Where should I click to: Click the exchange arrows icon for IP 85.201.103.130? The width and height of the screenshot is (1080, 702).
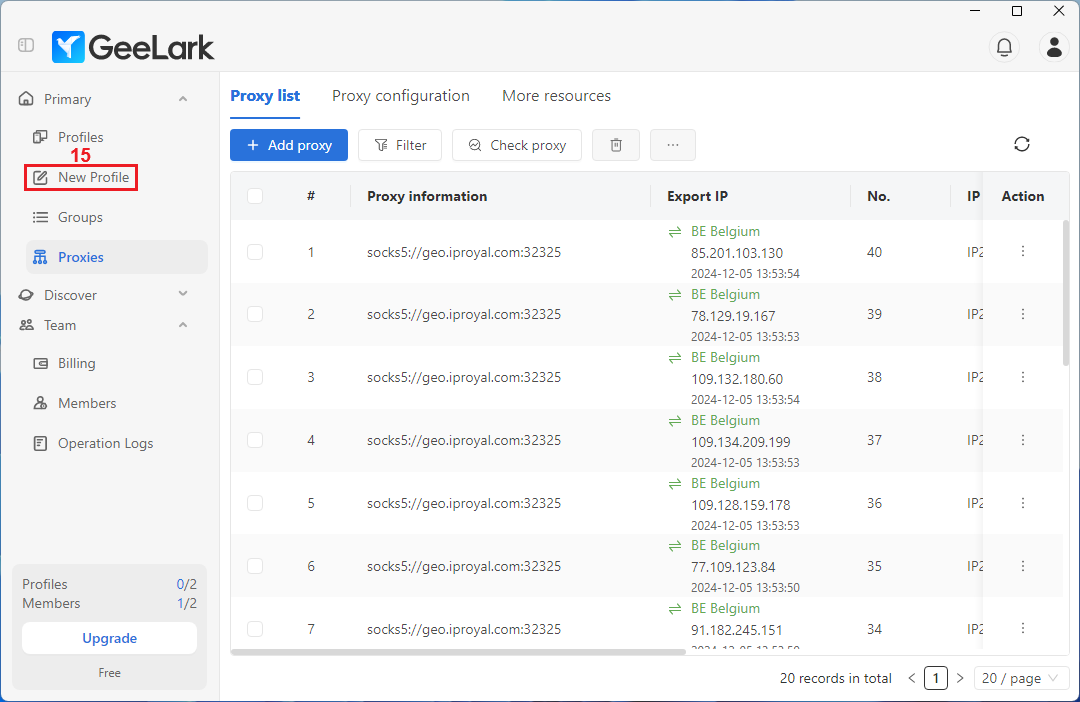pos(675,232)
